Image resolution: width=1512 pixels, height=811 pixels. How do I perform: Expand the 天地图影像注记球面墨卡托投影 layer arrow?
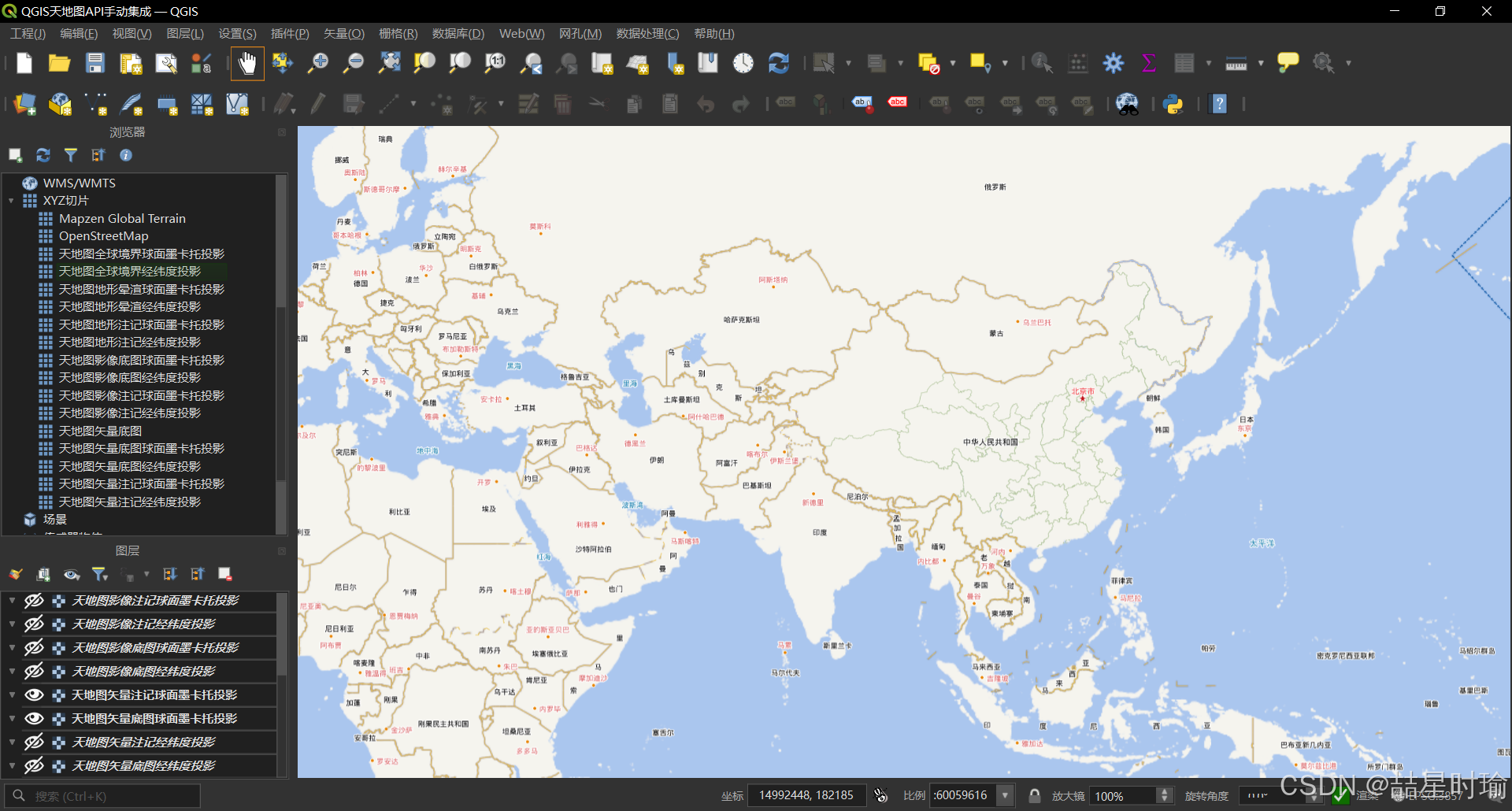coord(12,601)
